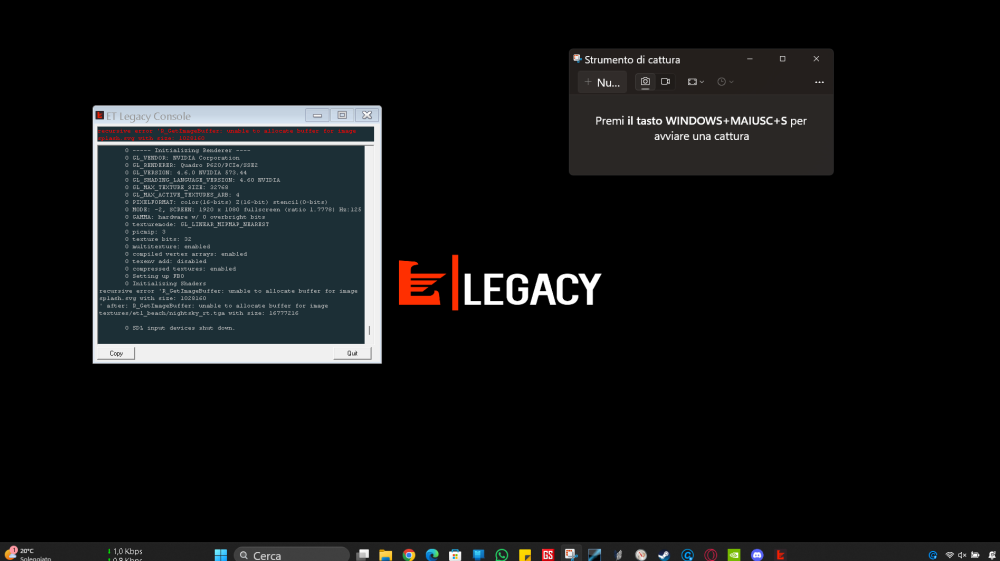
Task: Open the Opera browser taskbar icon
Action: coord(710,555)
